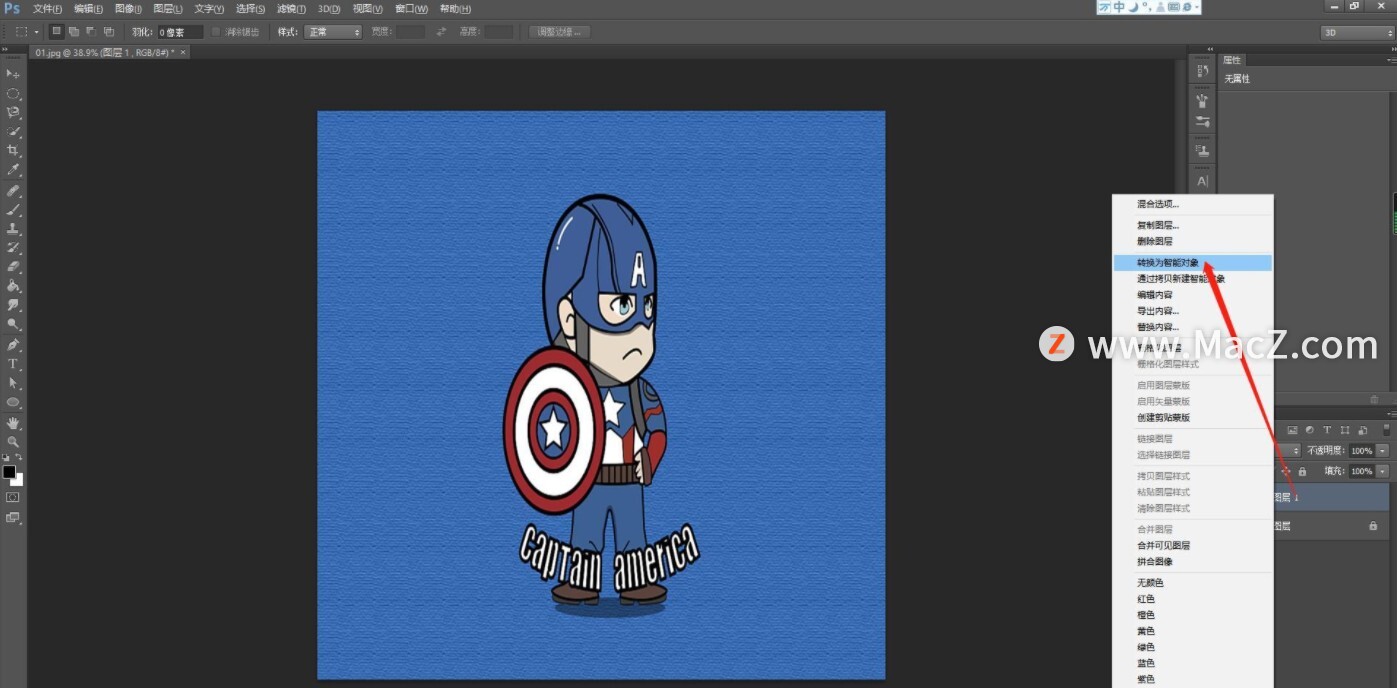The width and height of the screenshot is (1397, 688).
Task: Select the Eyedropper tool
Action: coord(13,170)
